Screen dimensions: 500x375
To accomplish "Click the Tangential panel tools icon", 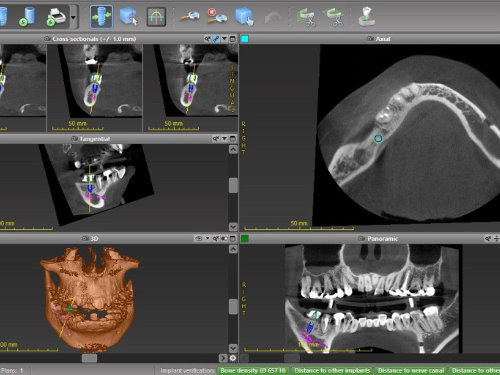I will 216,139.
